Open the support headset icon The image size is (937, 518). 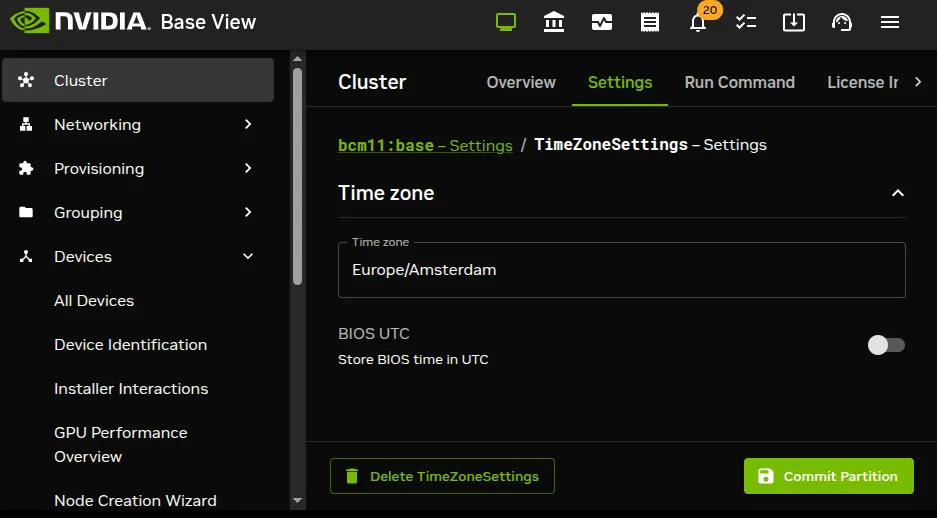[x=841, y=23]
